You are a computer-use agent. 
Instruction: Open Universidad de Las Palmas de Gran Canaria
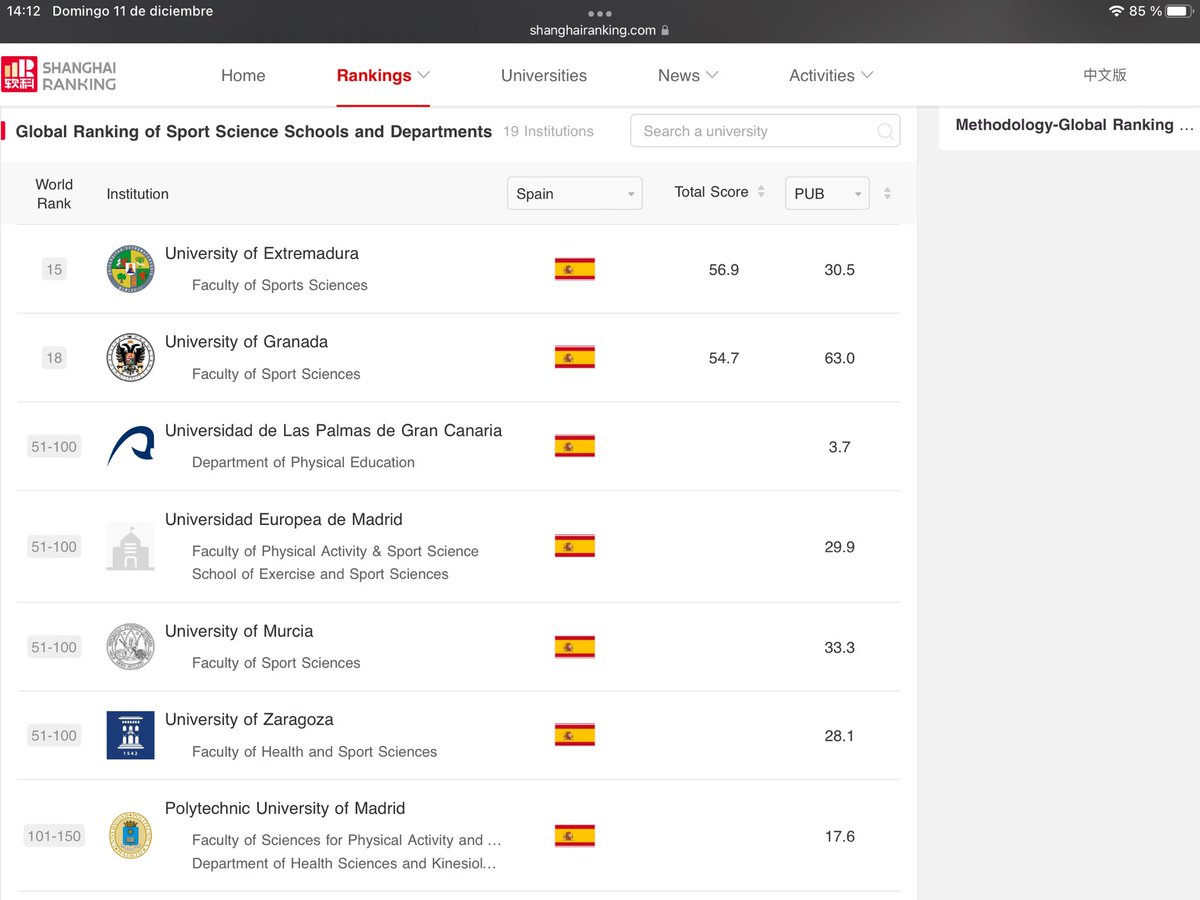coord(333,430)
